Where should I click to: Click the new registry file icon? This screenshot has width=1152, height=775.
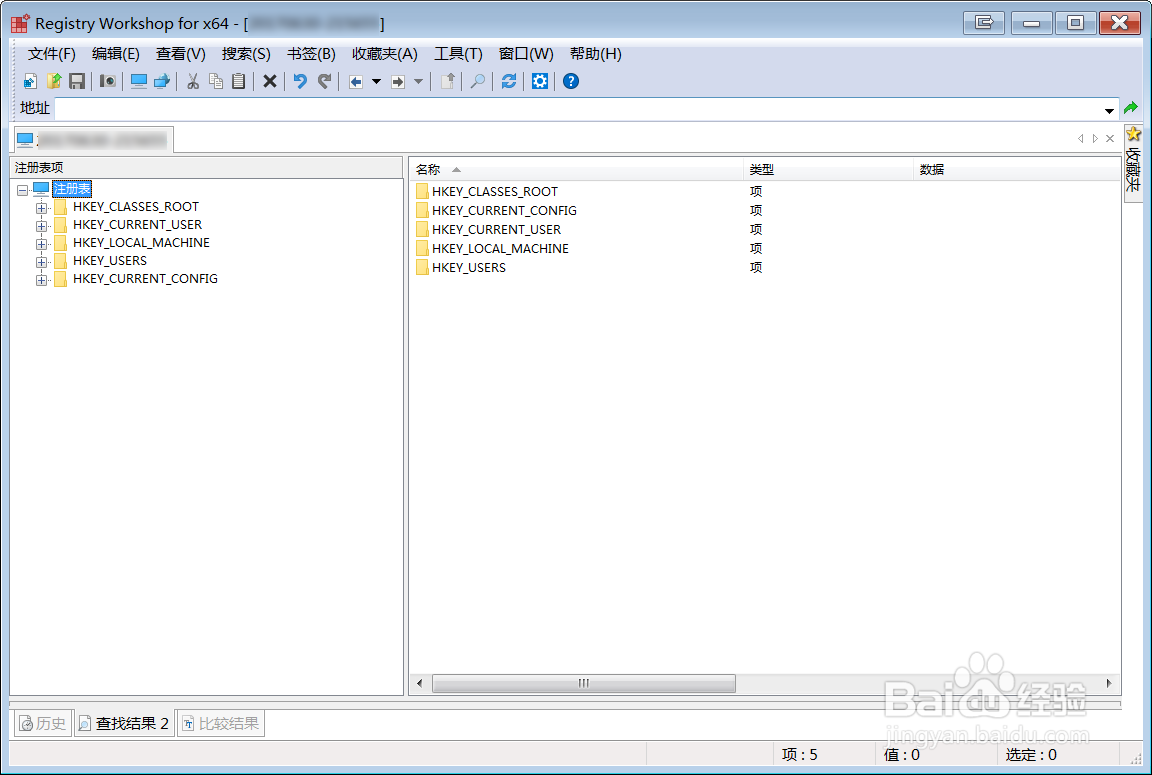click(30, 82)
